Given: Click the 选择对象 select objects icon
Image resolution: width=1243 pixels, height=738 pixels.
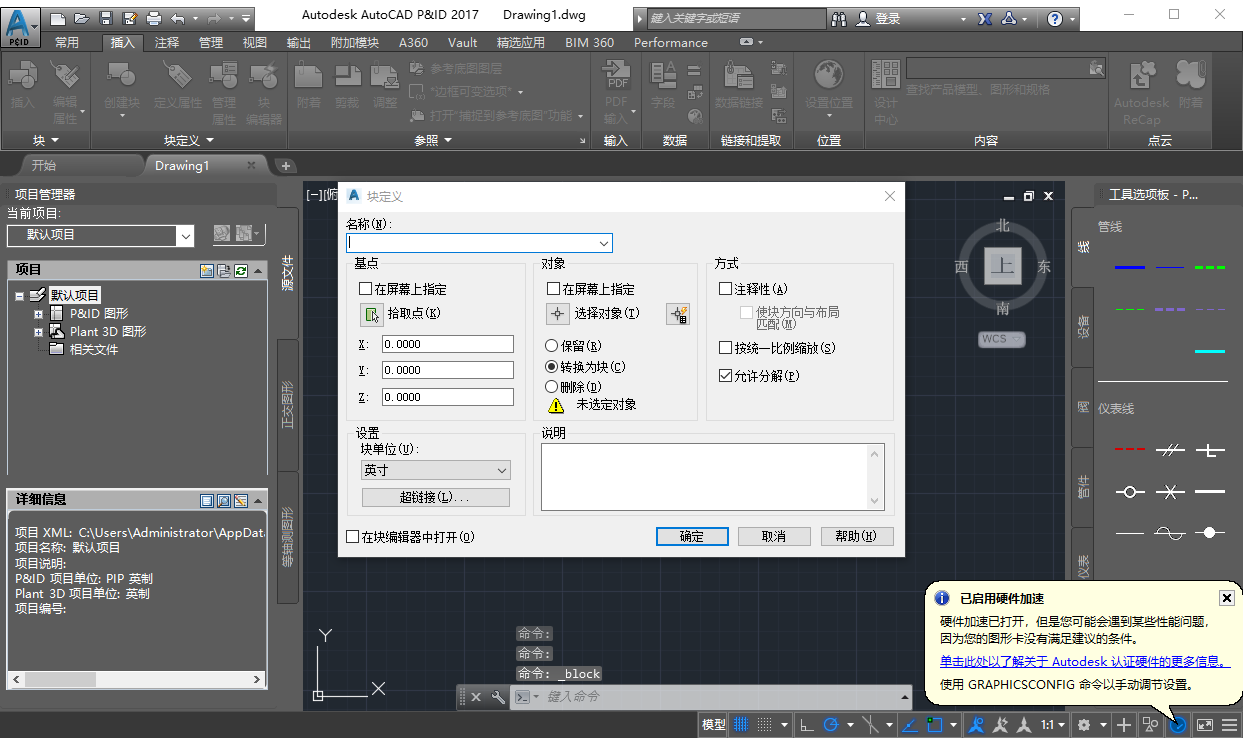Looking at the screenshot, I should pyautogui.click(x=559, y=315).
